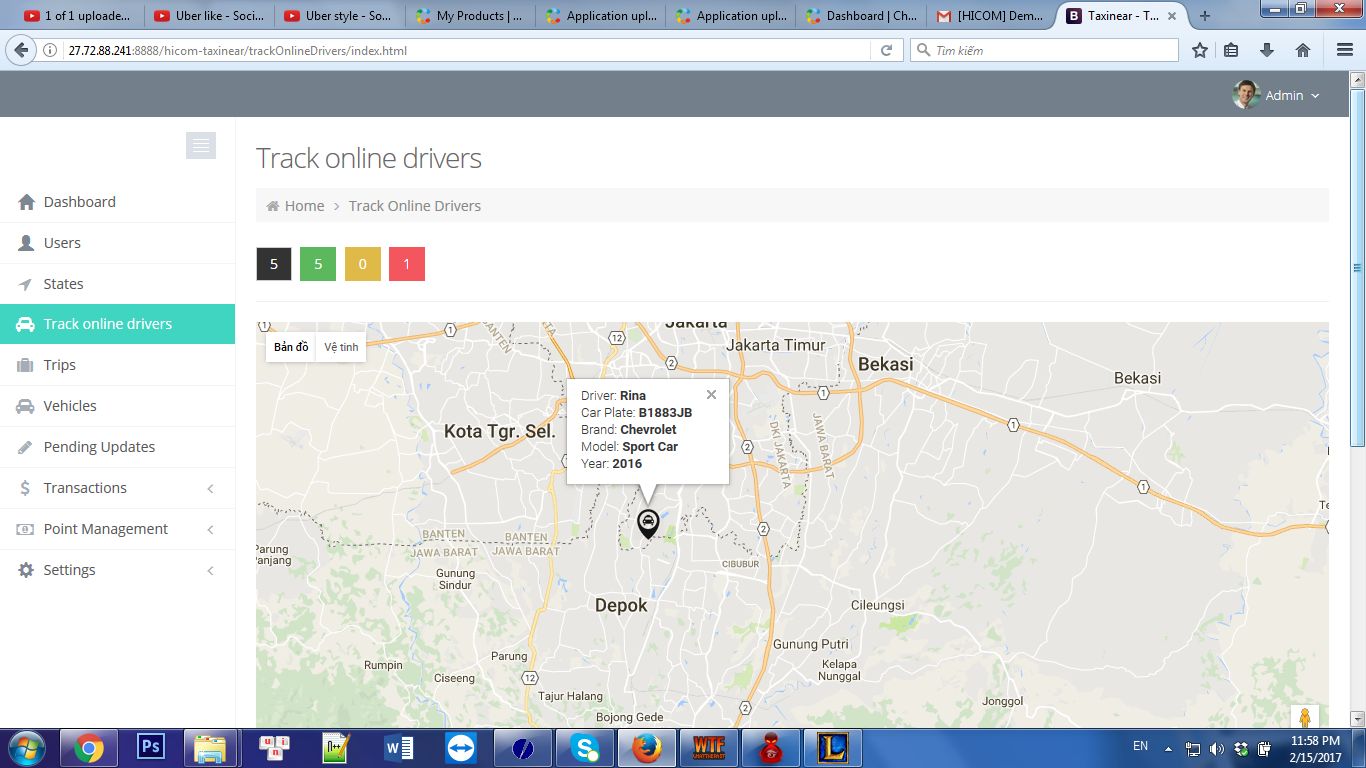
Task: Reload the page with the refresh icon
Action: (x=886, y=50)
